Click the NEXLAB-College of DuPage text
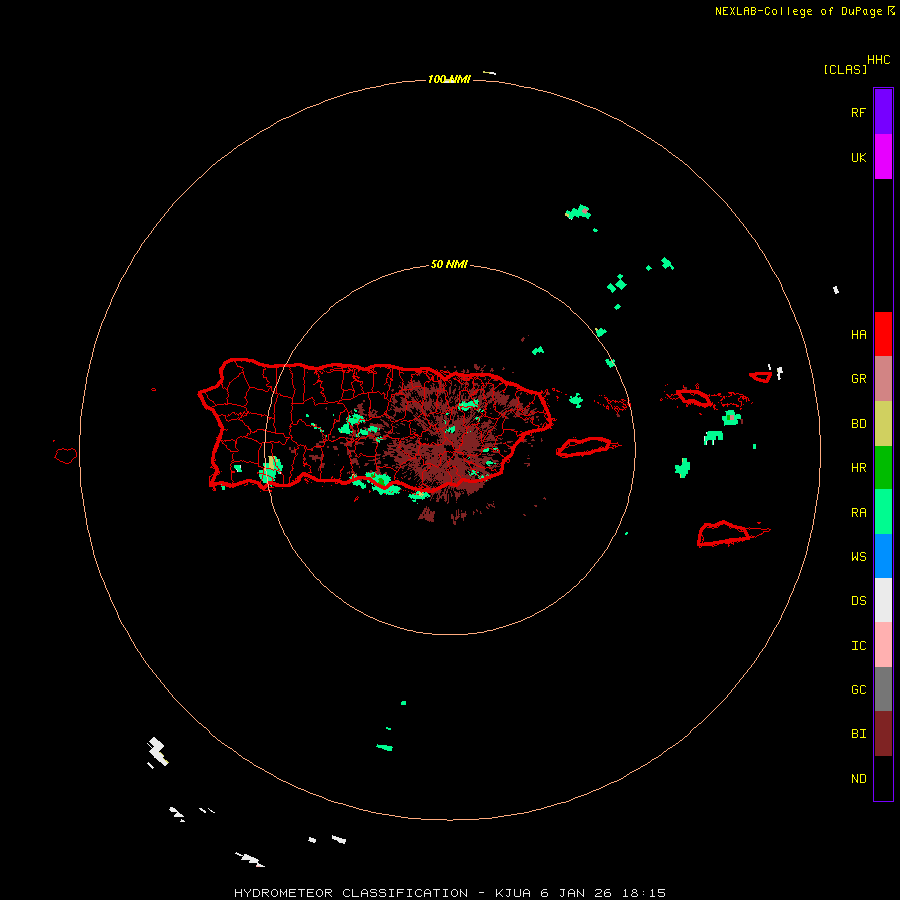This screenshot has width=900, height=900. pos(798,11)
